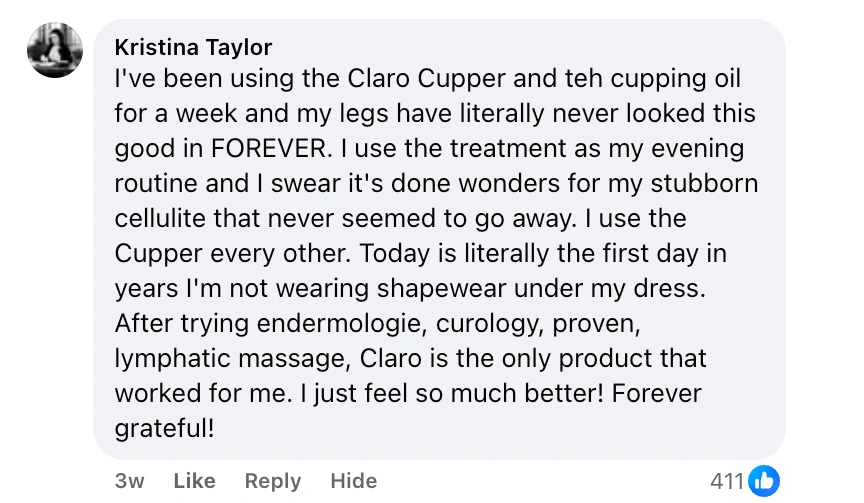This screenshot has width=864, height=503.
Task: Like Kristina Taylor's comment
Action: [194, 481]
